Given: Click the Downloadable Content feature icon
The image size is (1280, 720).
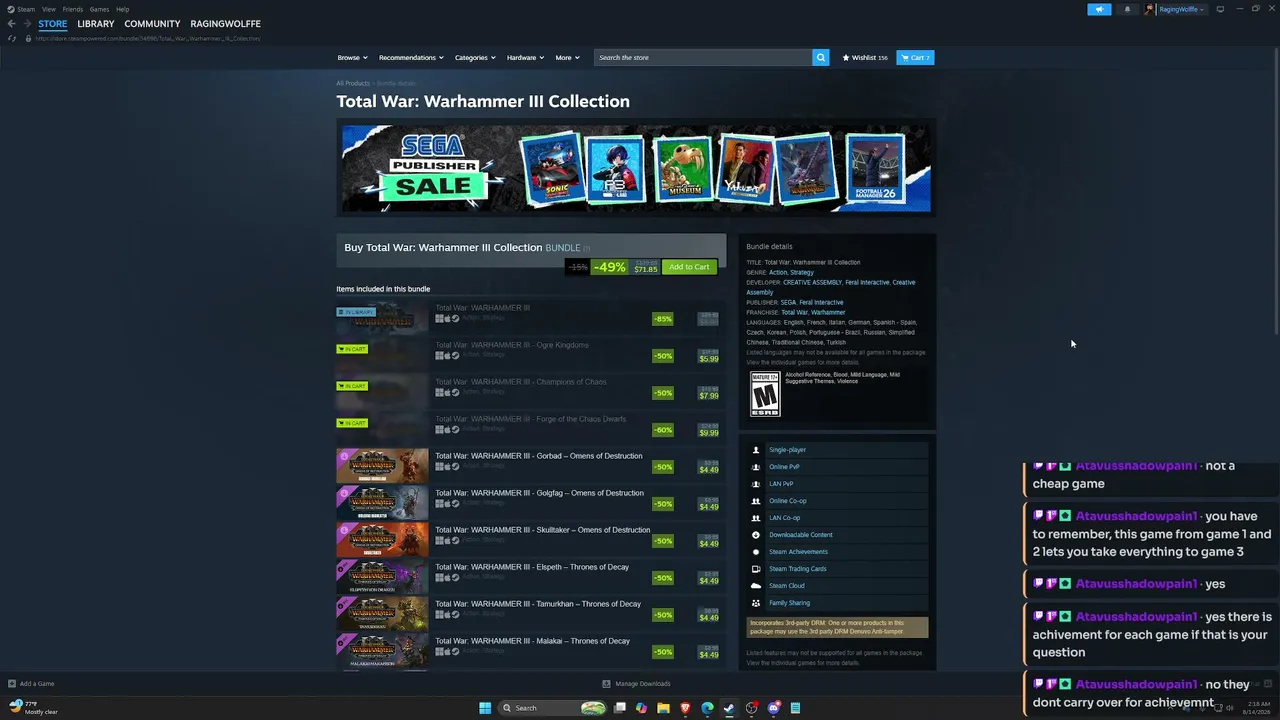Looking at the screenshot, I should pos(756,535).
